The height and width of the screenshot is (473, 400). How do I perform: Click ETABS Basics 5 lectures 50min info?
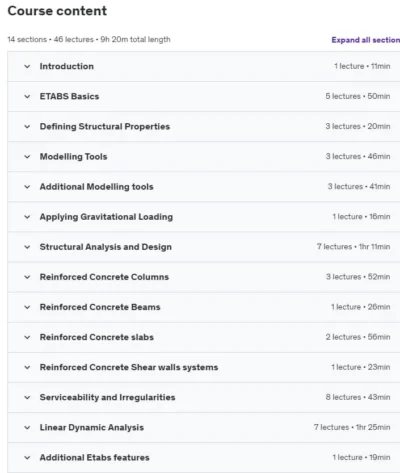[358, 96]
